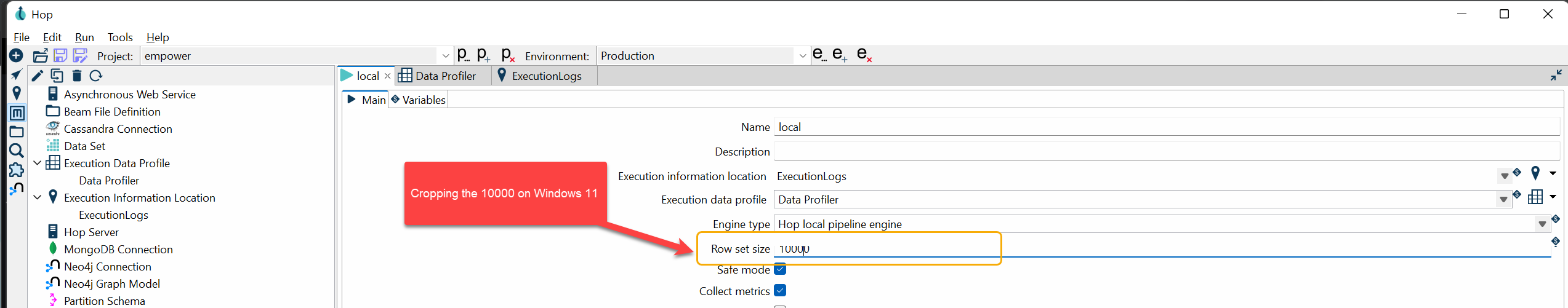Click the duplicate metadata icon
Viewport: 1568px width, 308px height.
(57, 76)
